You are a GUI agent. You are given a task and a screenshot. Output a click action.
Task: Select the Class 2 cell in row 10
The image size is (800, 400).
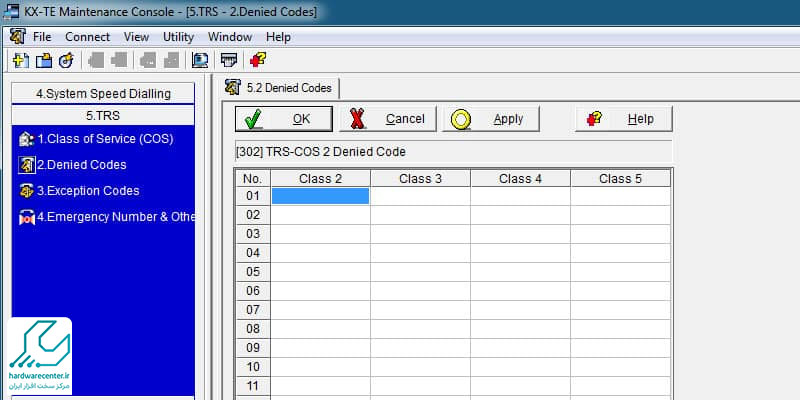tap(320, 367)
